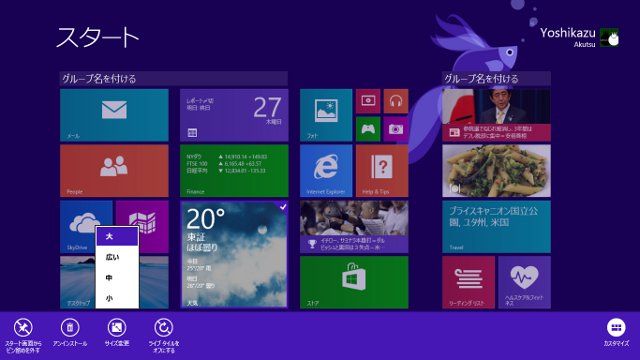Open the Reading List tile
This screenshot has height=360, width=640.
coord(469,282)
